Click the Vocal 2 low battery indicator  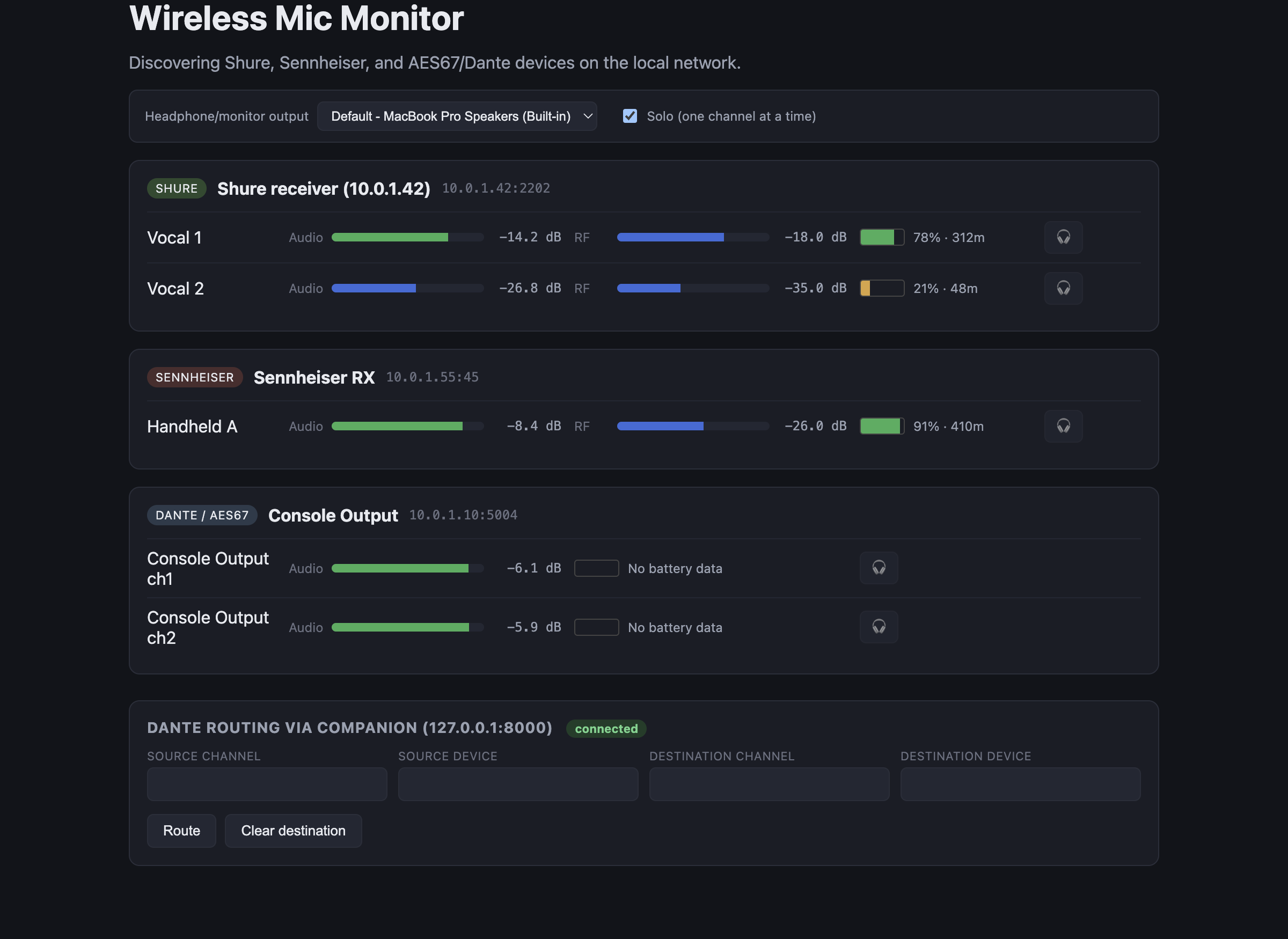[x=882, y=288]
